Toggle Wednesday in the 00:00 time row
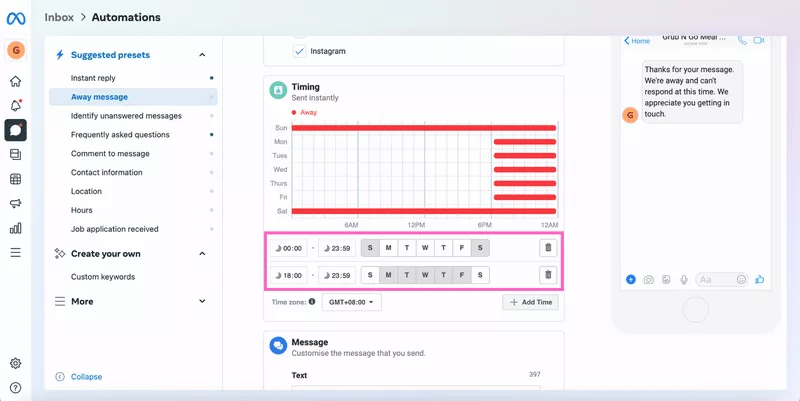Viewport: 800px width, 401px height. [425, 248]
